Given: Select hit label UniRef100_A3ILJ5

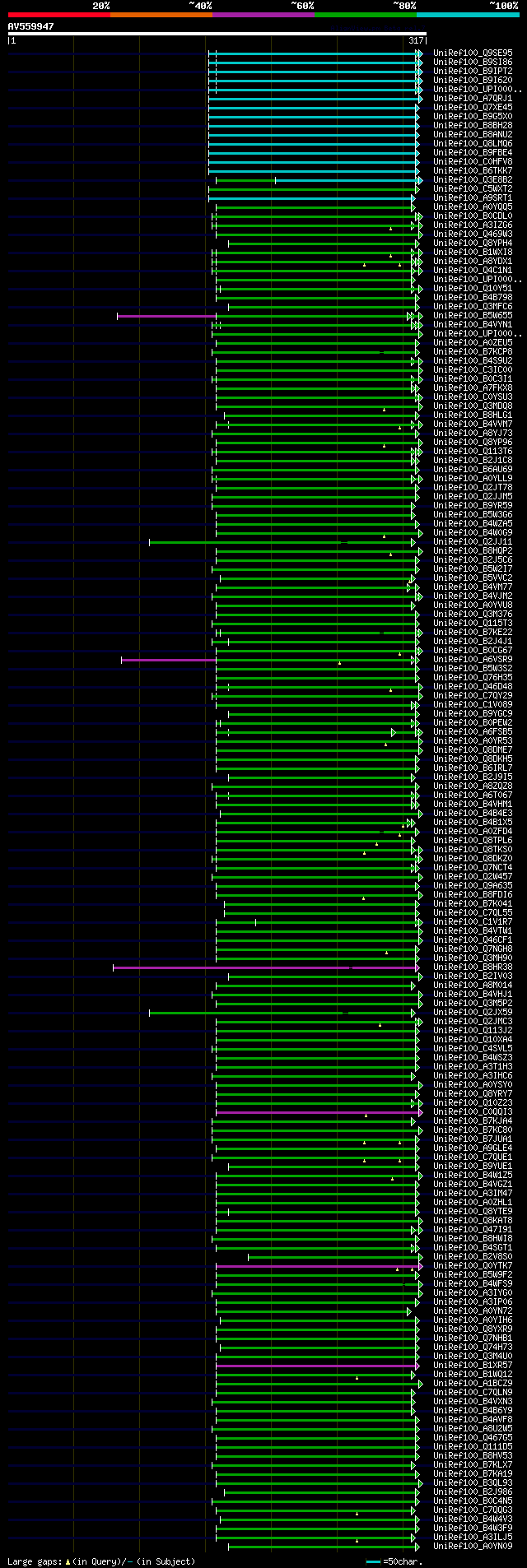Looking at the screenshot, I should click(473, 1537).
